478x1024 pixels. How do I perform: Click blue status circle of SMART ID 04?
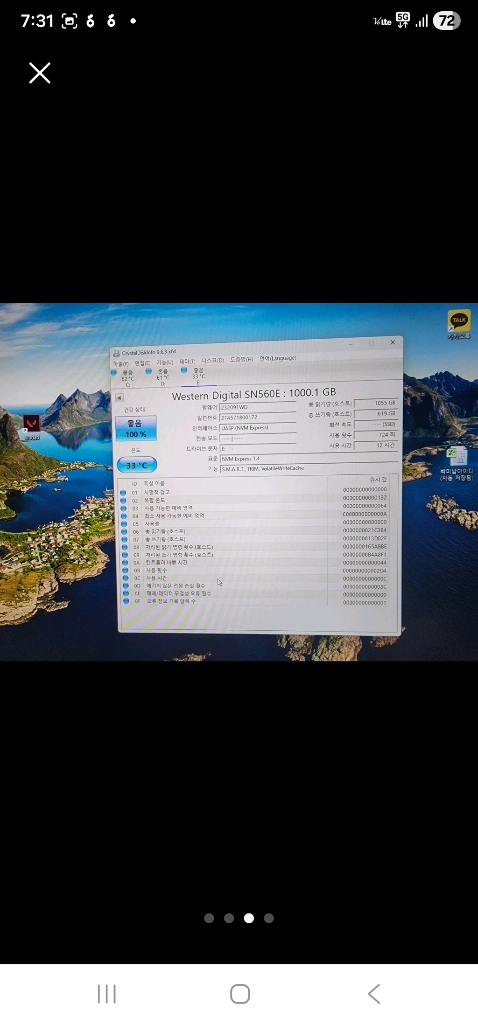(123, 516)
